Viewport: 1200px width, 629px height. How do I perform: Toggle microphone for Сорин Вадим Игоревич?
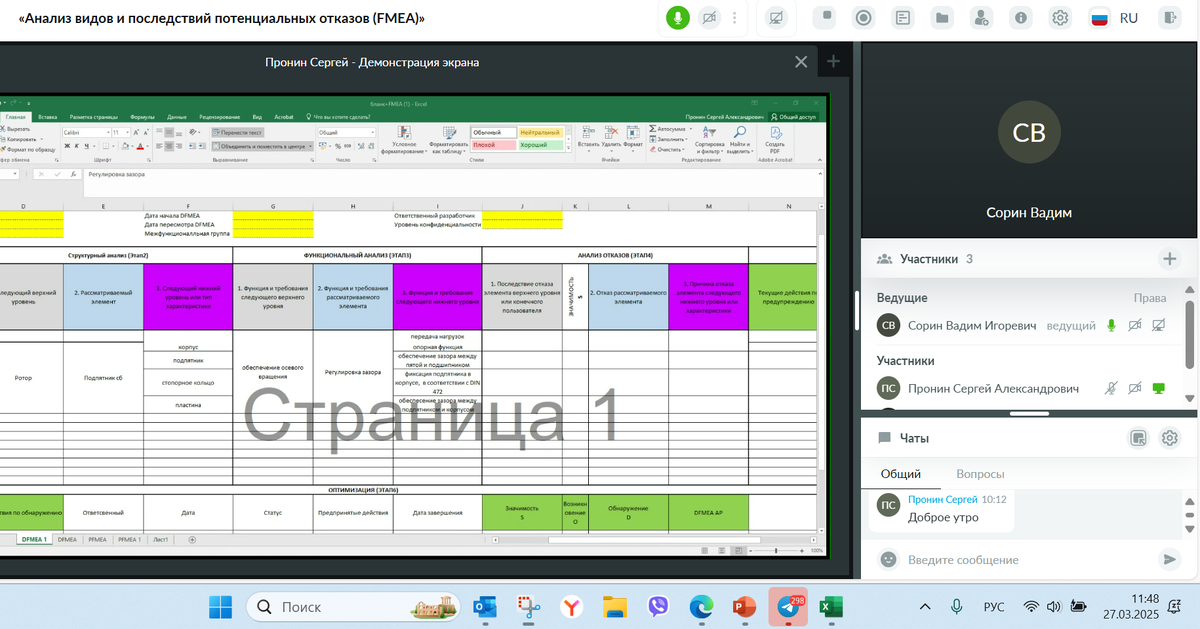[1111, 326]
